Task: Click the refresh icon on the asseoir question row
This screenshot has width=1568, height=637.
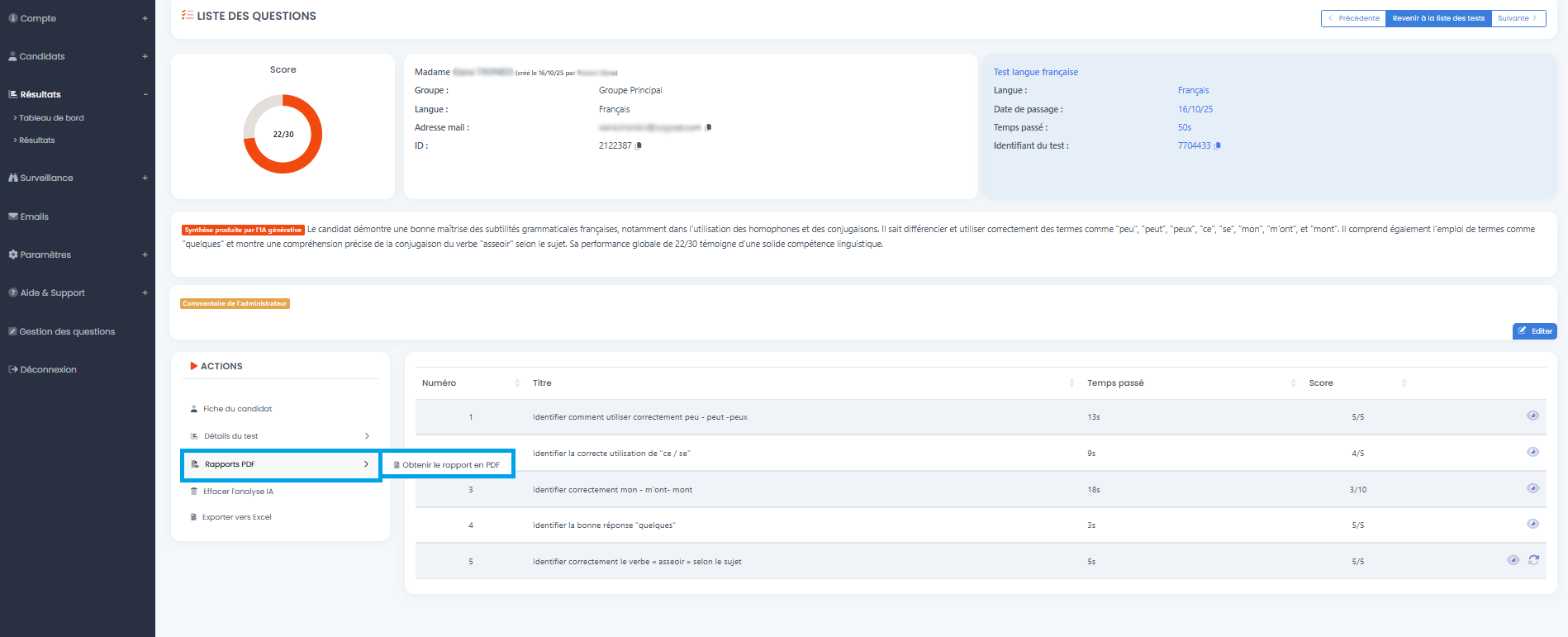Action: coord(1533,560)
